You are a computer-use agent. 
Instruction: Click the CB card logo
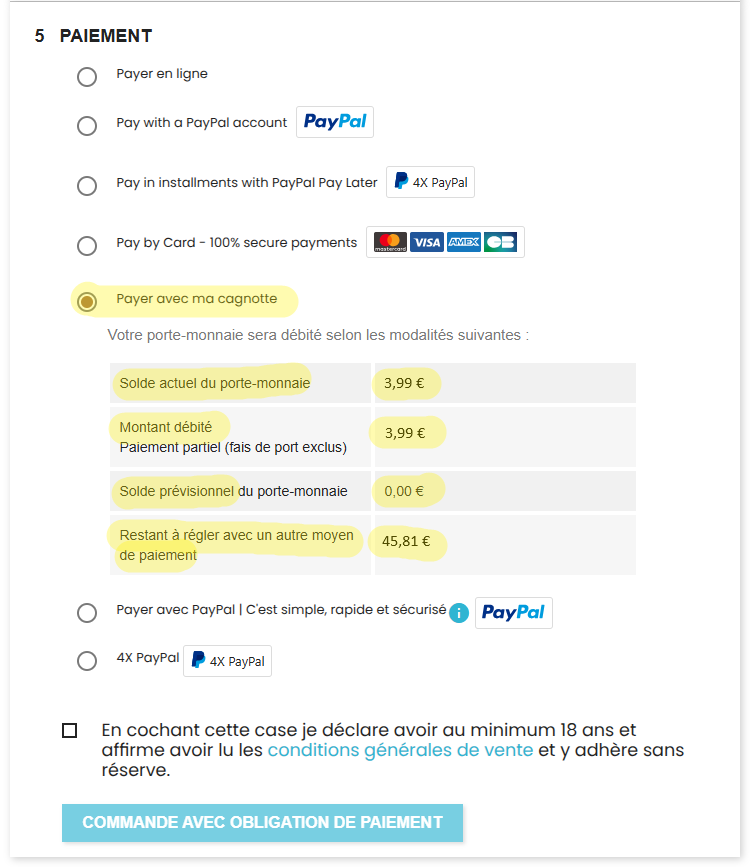500,243
